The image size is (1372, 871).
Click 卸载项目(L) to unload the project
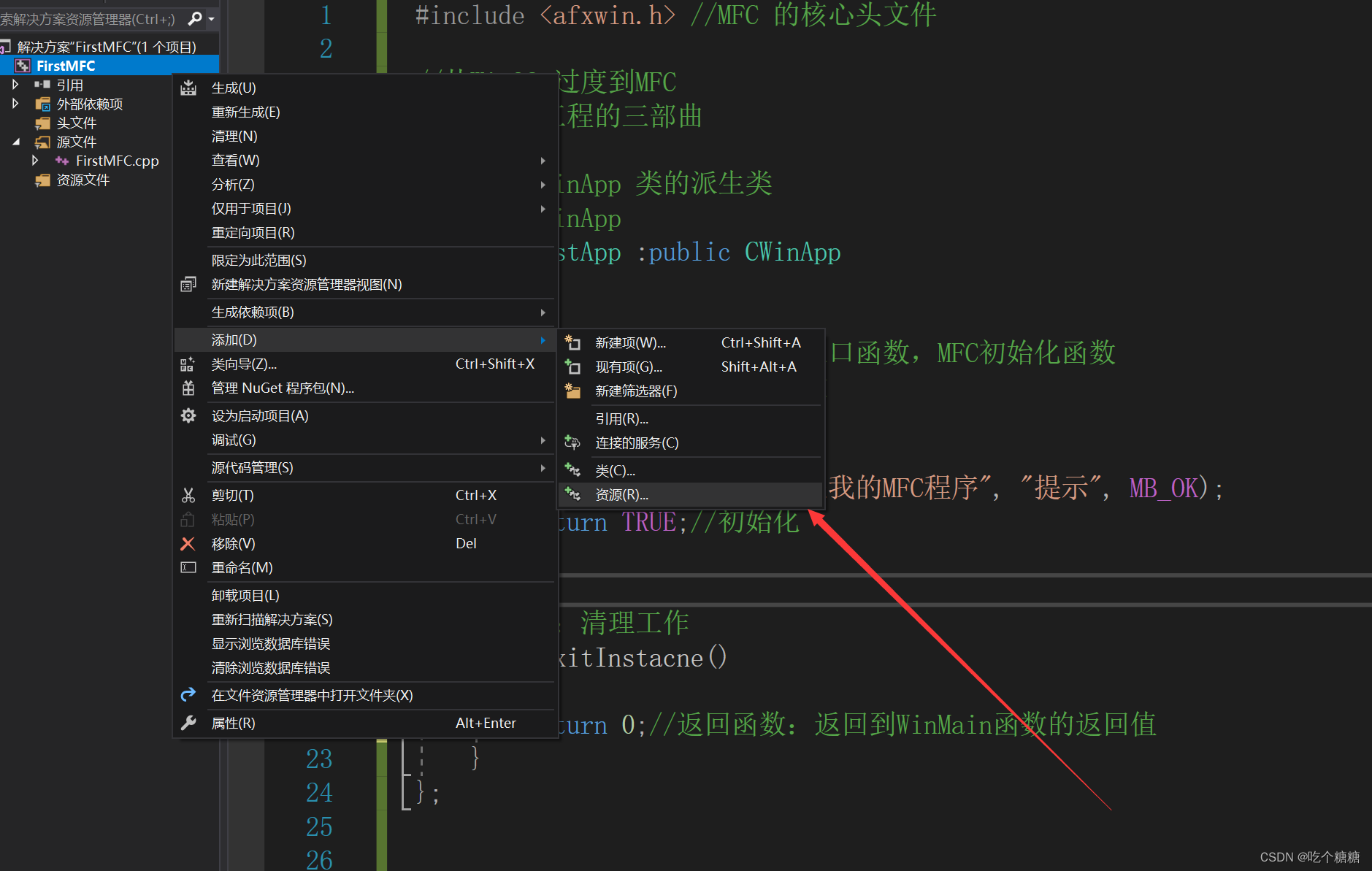coord(245,594)
